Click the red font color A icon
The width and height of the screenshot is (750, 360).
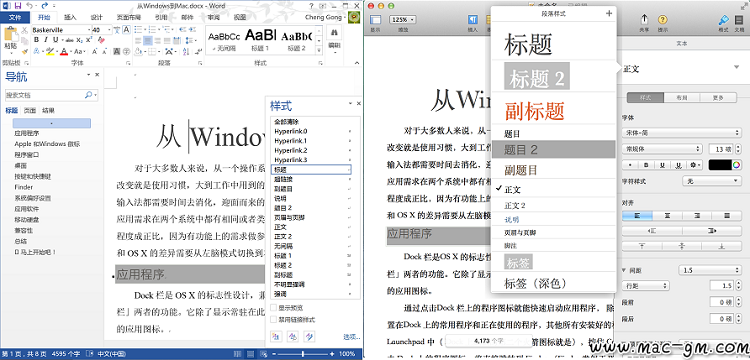point(64,51)
